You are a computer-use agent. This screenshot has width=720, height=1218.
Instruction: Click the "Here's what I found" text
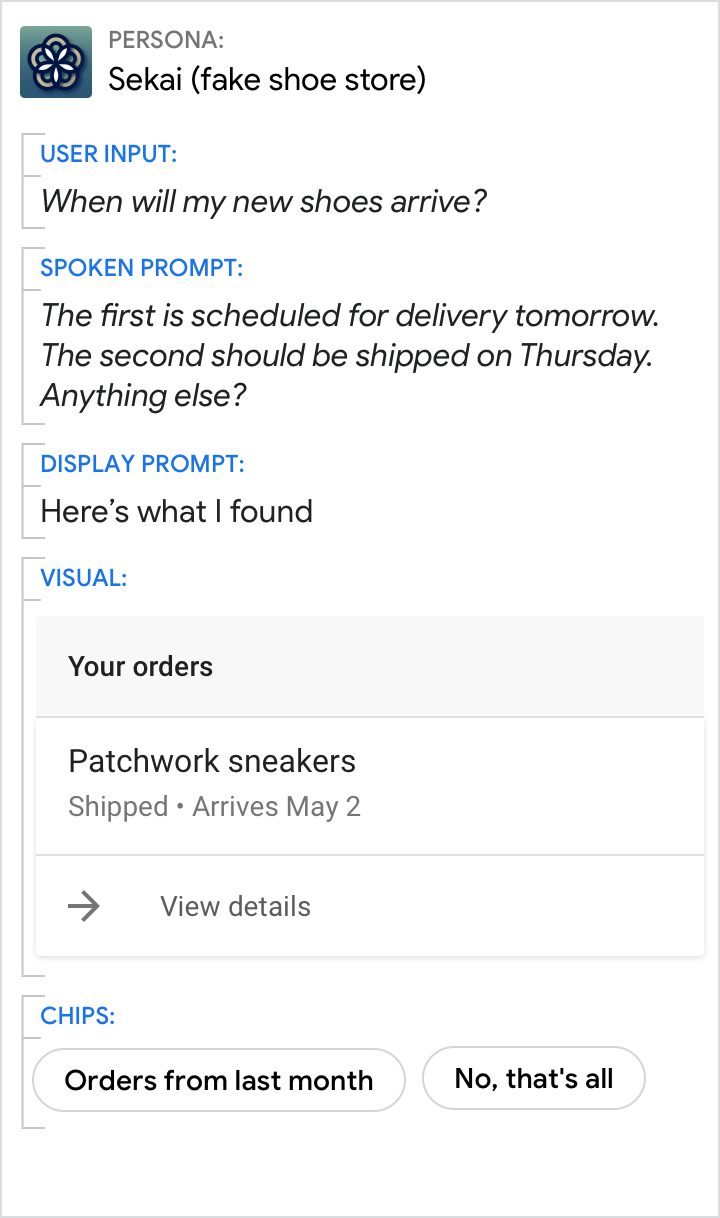point(177,512)
